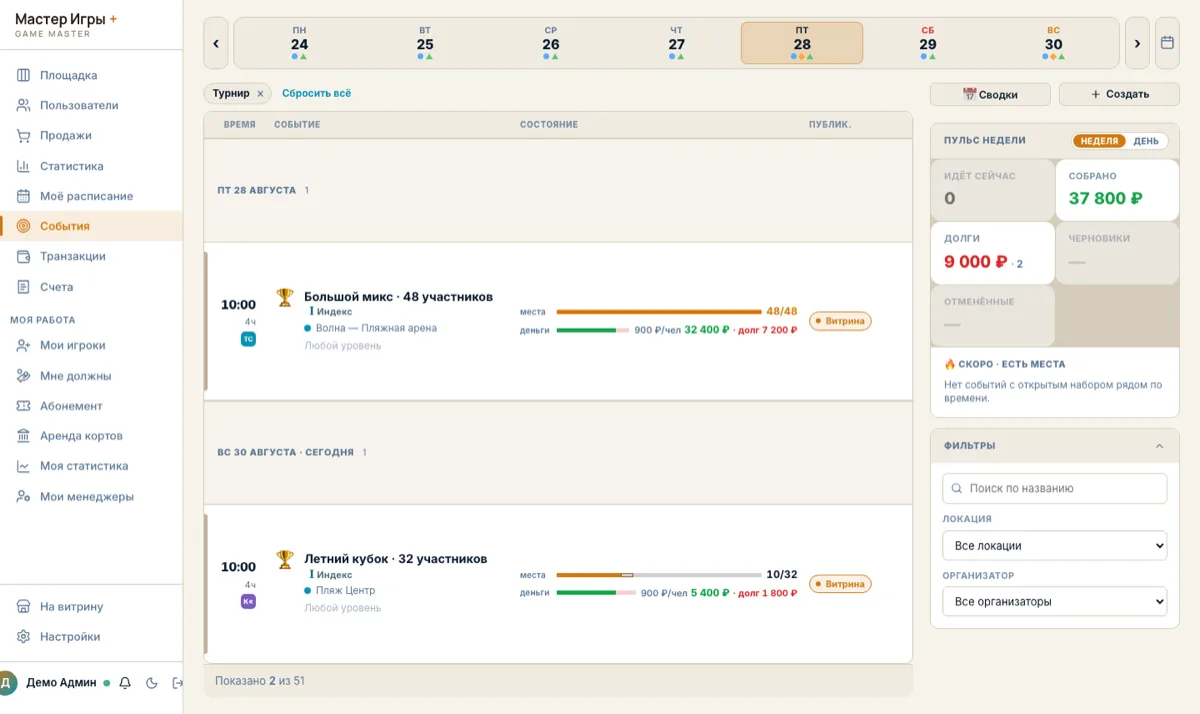Open the calendar date picker icon
The width and height of the screenshot is (1200, 714).
point(1167,43)
